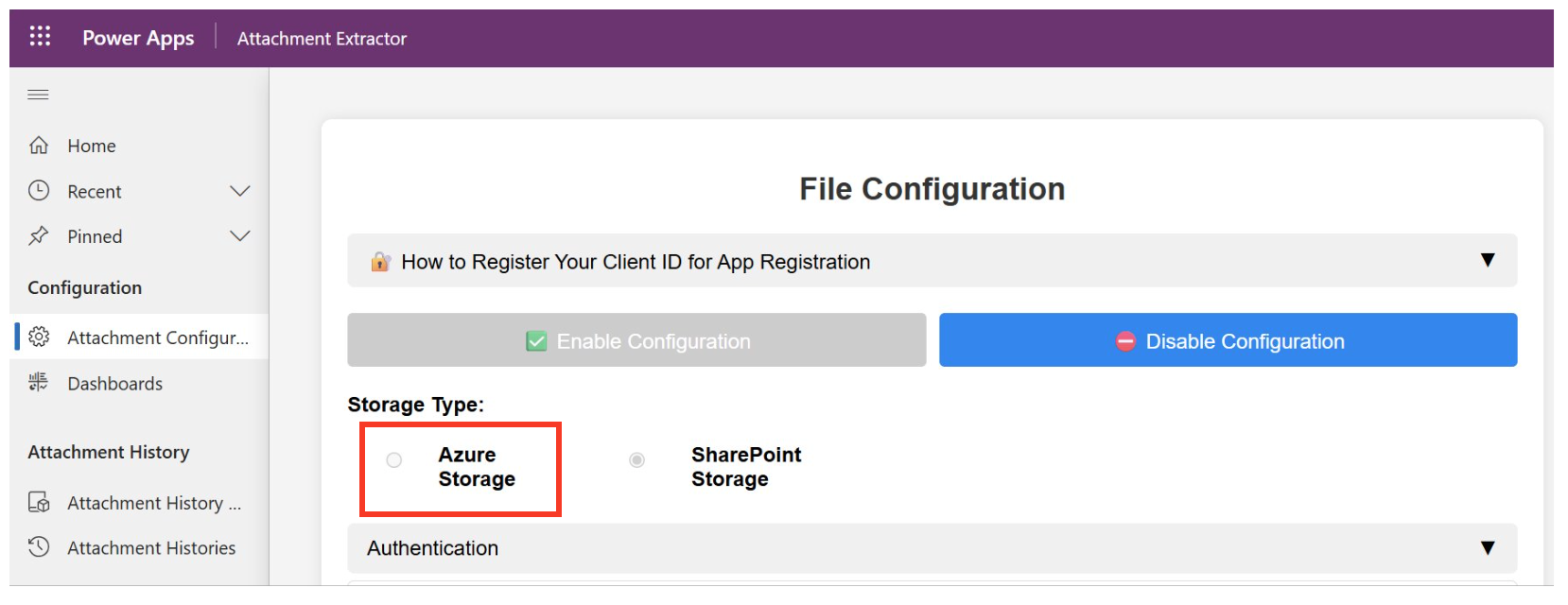Collapse the sidebar with the hamburger icon
This screenshot has width=1568, height=605.
[x=38, y=95]
